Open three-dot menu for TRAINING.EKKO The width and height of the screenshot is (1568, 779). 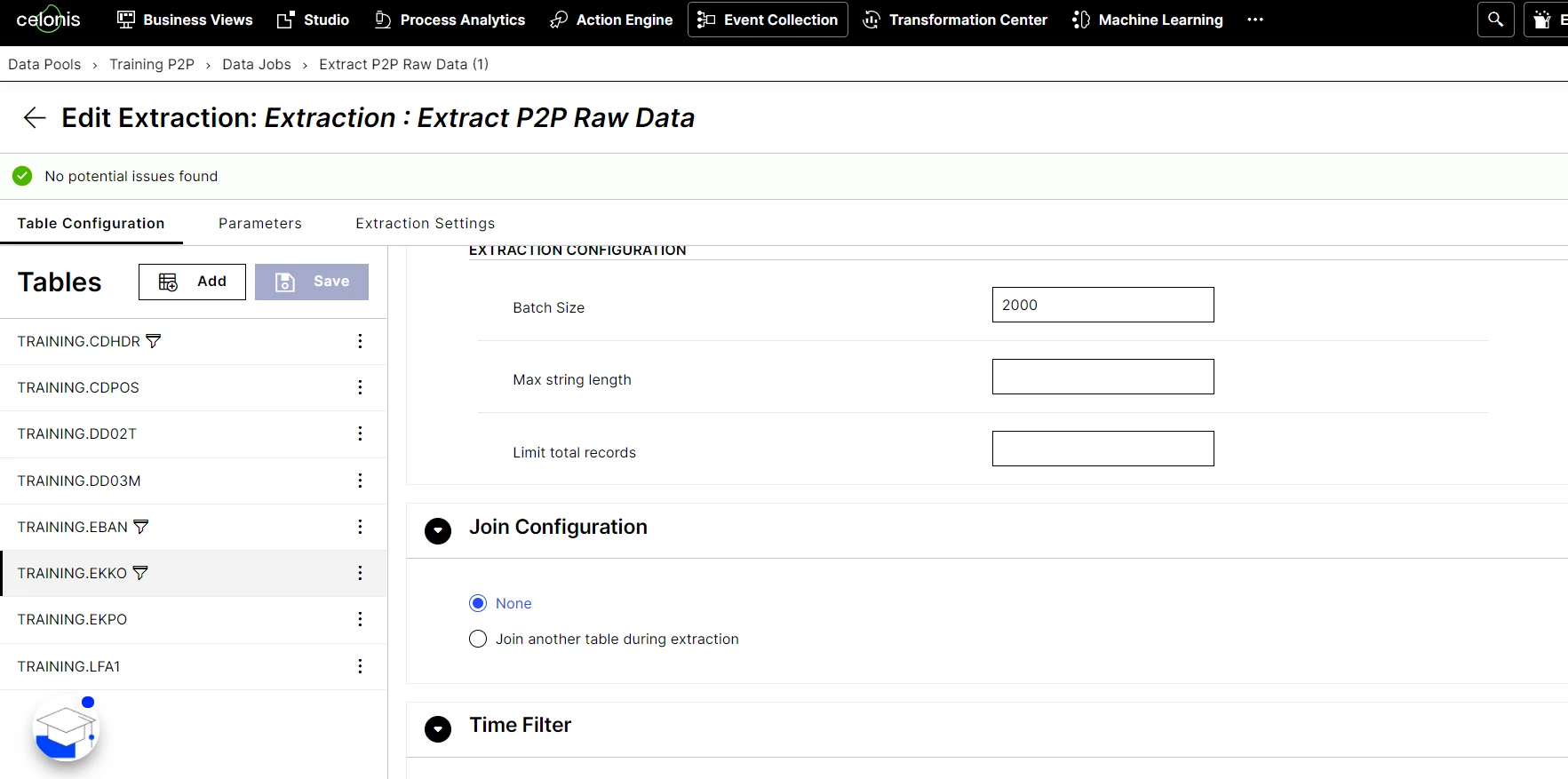360,573
